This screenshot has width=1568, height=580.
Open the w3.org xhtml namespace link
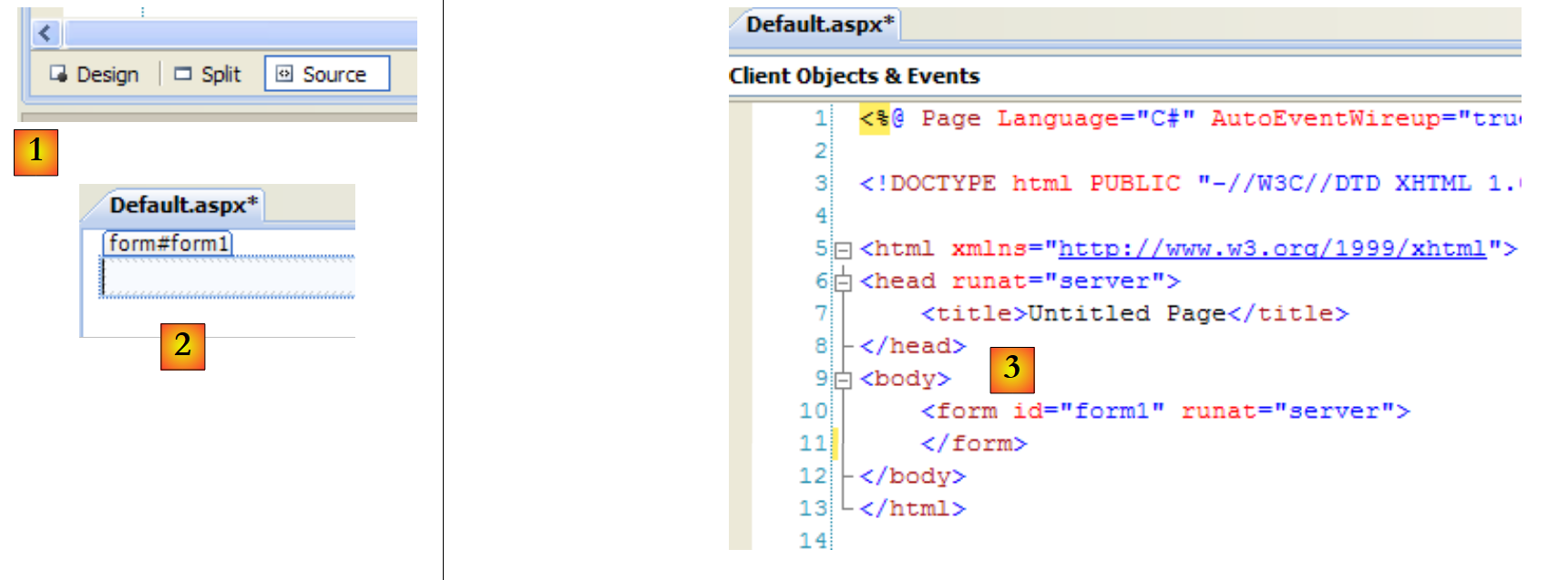(1271, 249)
